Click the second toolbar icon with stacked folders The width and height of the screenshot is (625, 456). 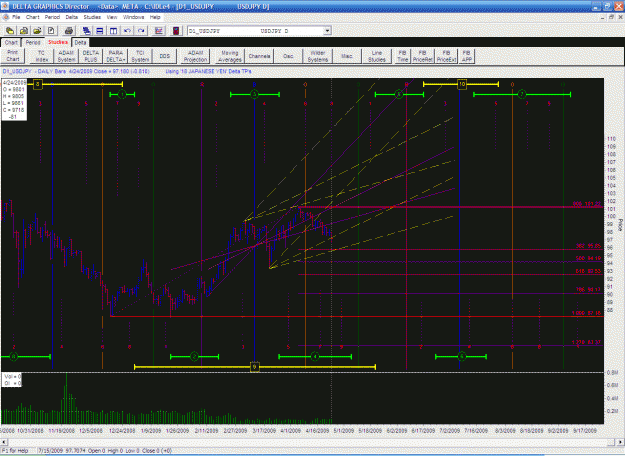tap(24, 31)
